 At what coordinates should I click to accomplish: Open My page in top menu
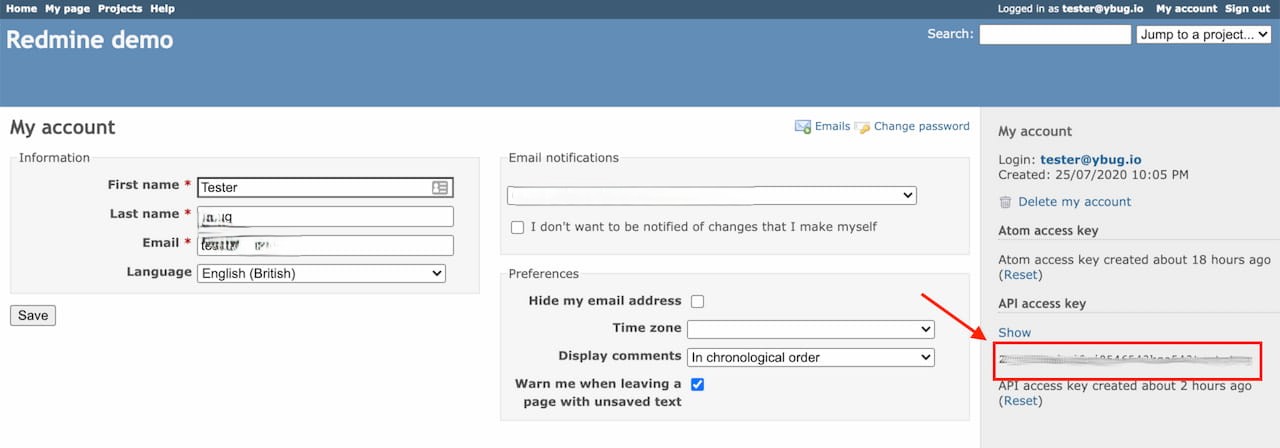pyautogui.click(x=67, y=8)
